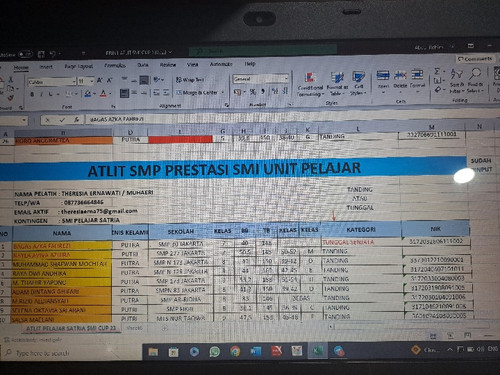Open Word from the taskbar
The width and height of the screenshot is (500, 375).
(x=256, y=351)
